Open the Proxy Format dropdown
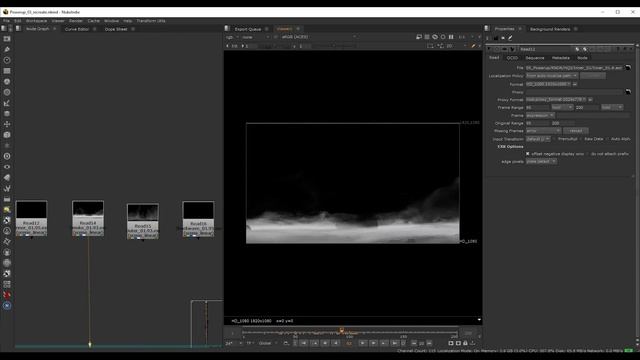 556,100
